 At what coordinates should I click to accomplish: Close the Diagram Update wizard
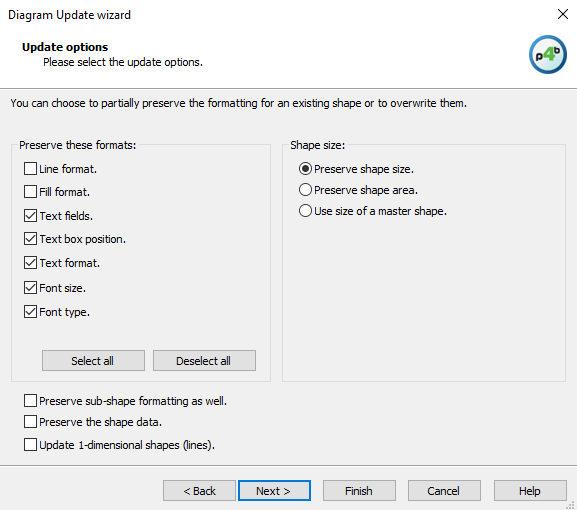(x=563, y=14)
